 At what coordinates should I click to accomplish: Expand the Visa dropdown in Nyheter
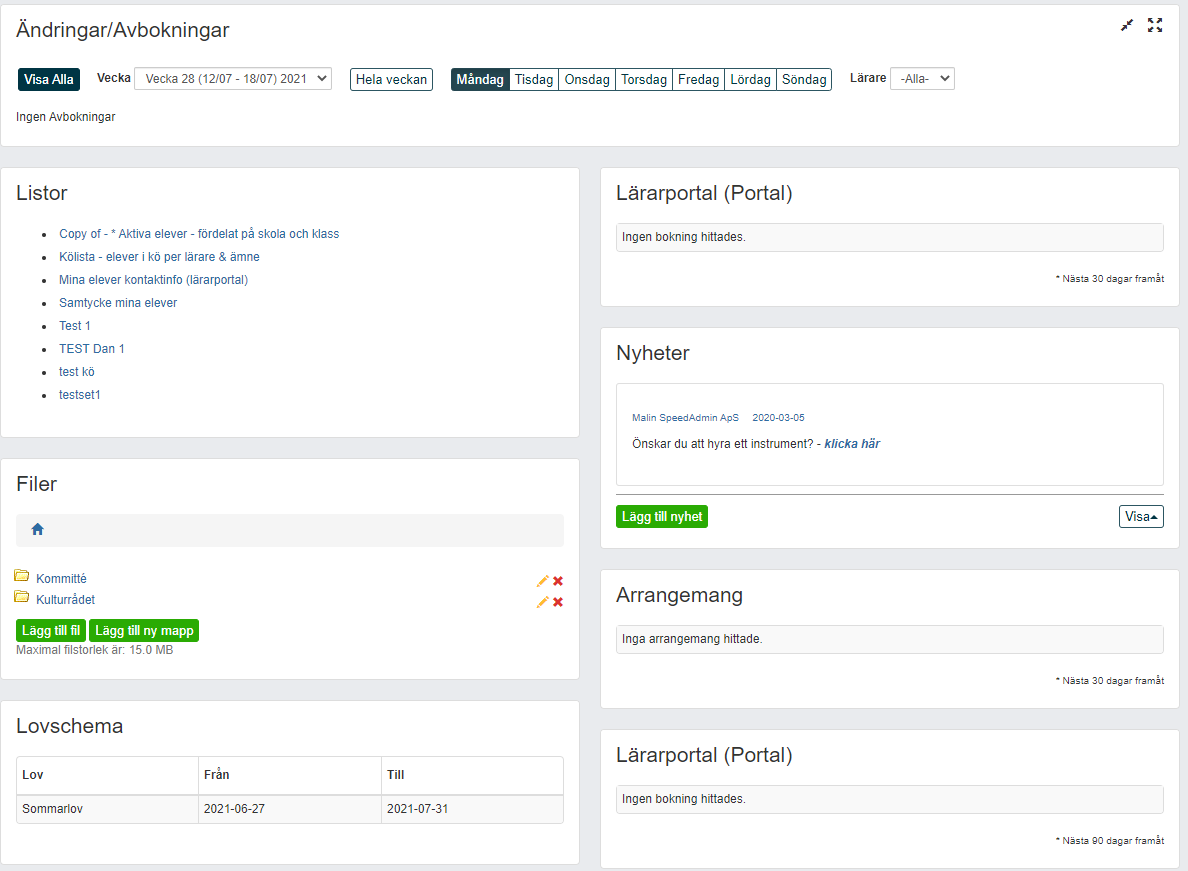point(1141,517)
